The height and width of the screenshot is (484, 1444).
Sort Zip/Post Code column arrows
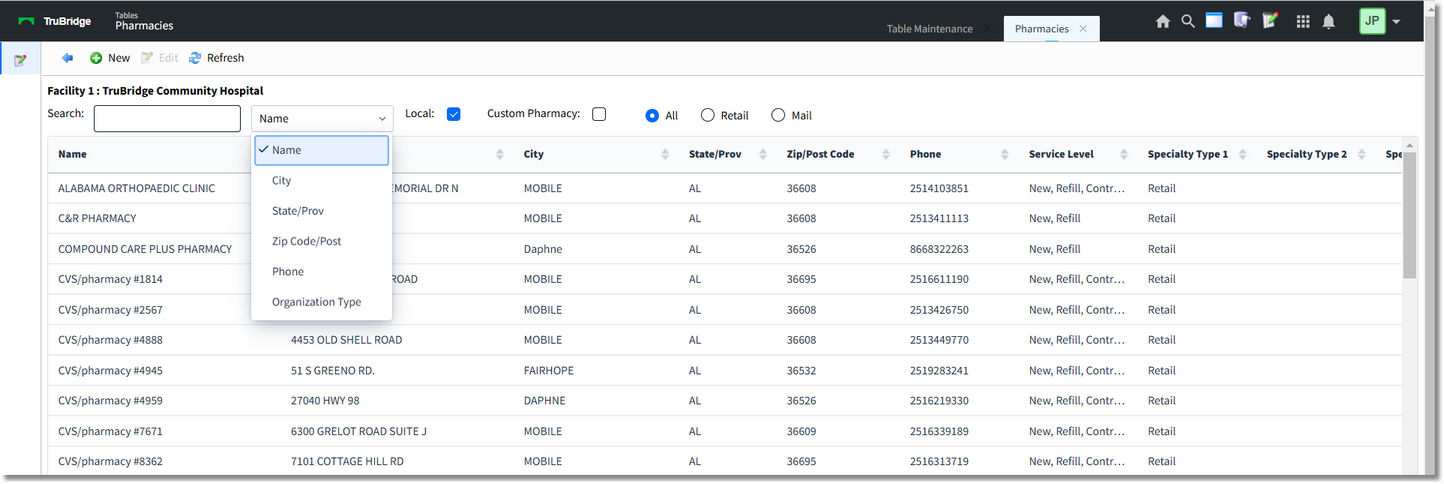coord(886,154)
